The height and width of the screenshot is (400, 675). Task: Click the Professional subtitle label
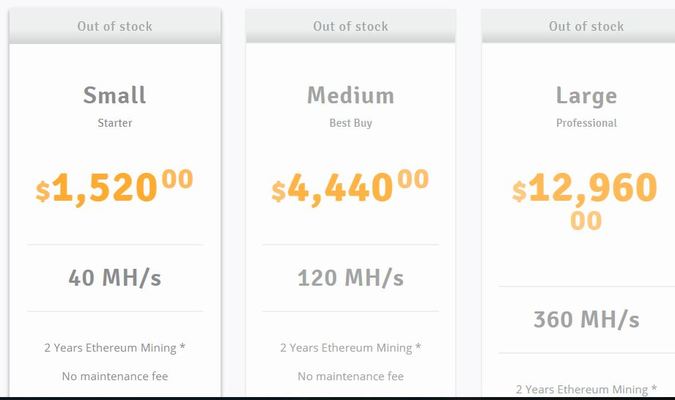click(x=586, y=124)
